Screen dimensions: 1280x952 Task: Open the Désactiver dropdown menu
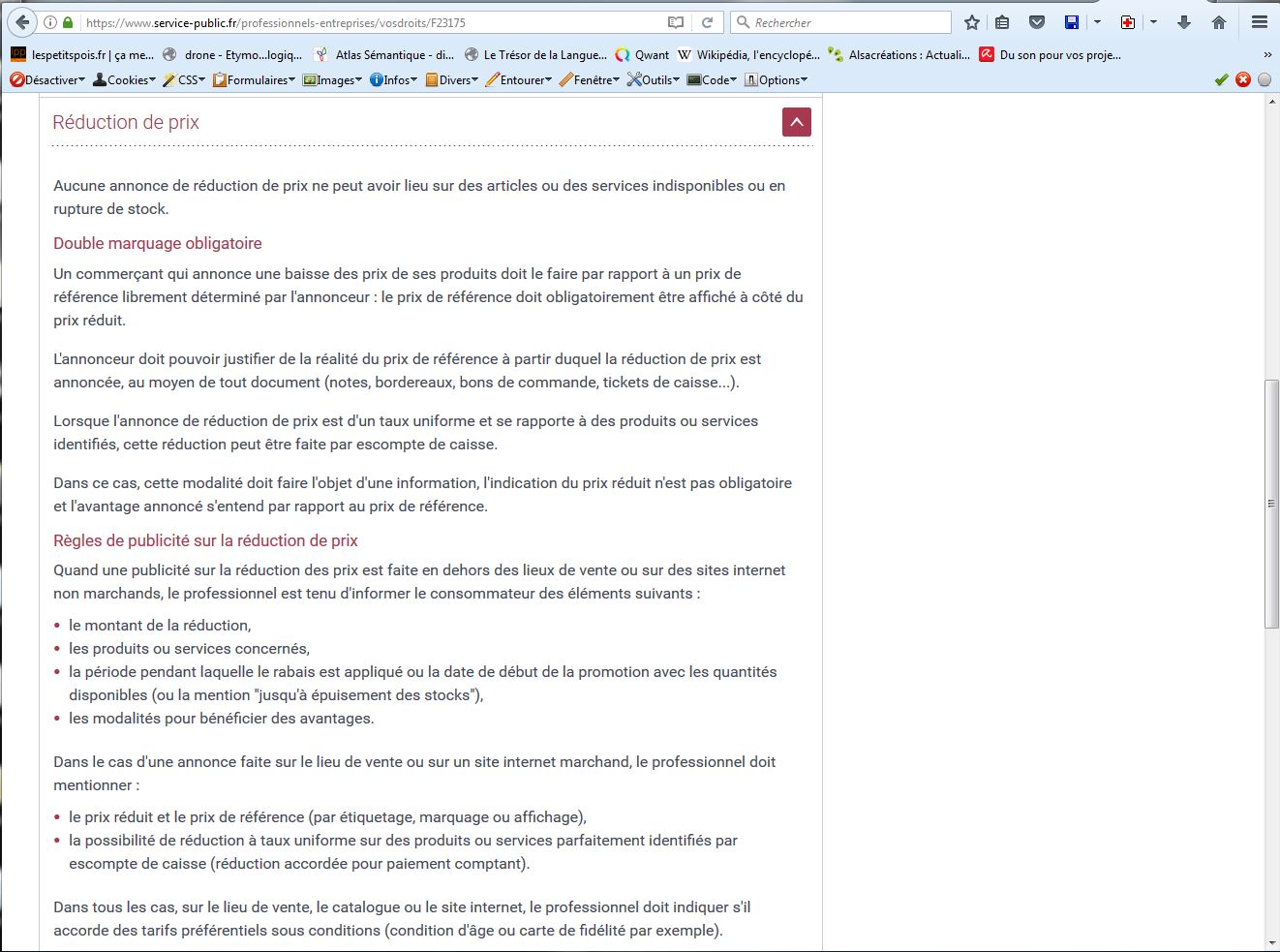47,80
